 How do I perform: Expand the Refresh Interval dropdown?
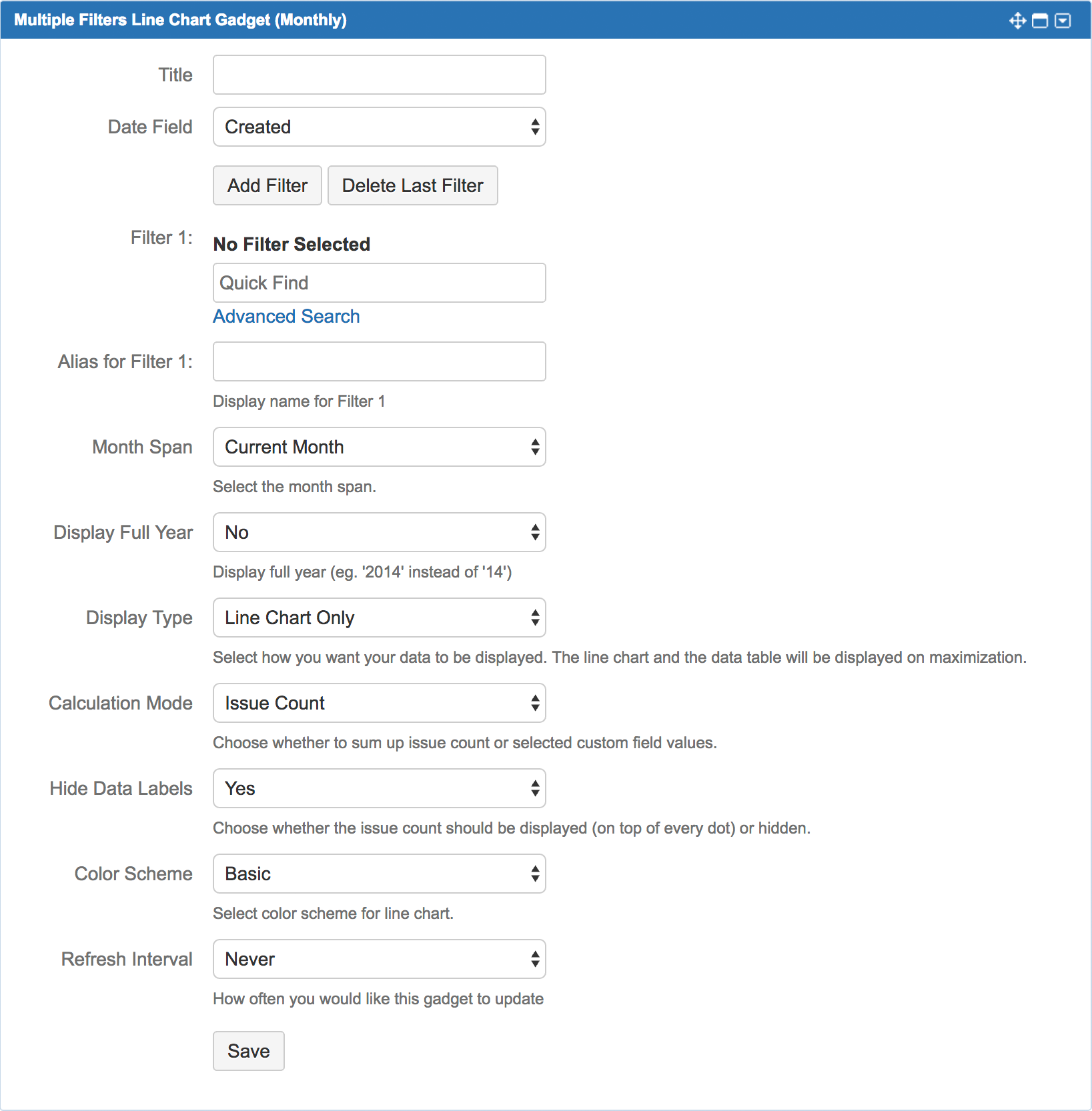379,959
